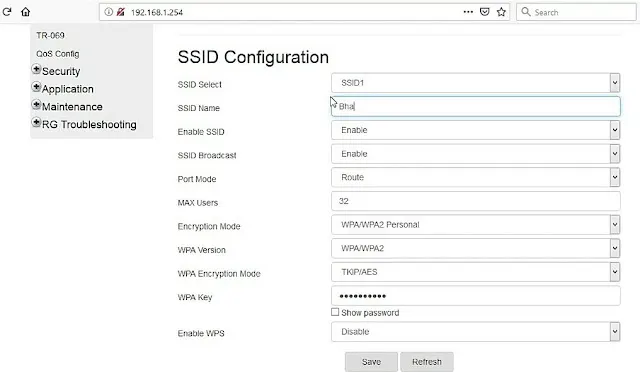Open page actions three-dot menu
The height and width of the screenshot is (372, 640).
tap(468, 12)
